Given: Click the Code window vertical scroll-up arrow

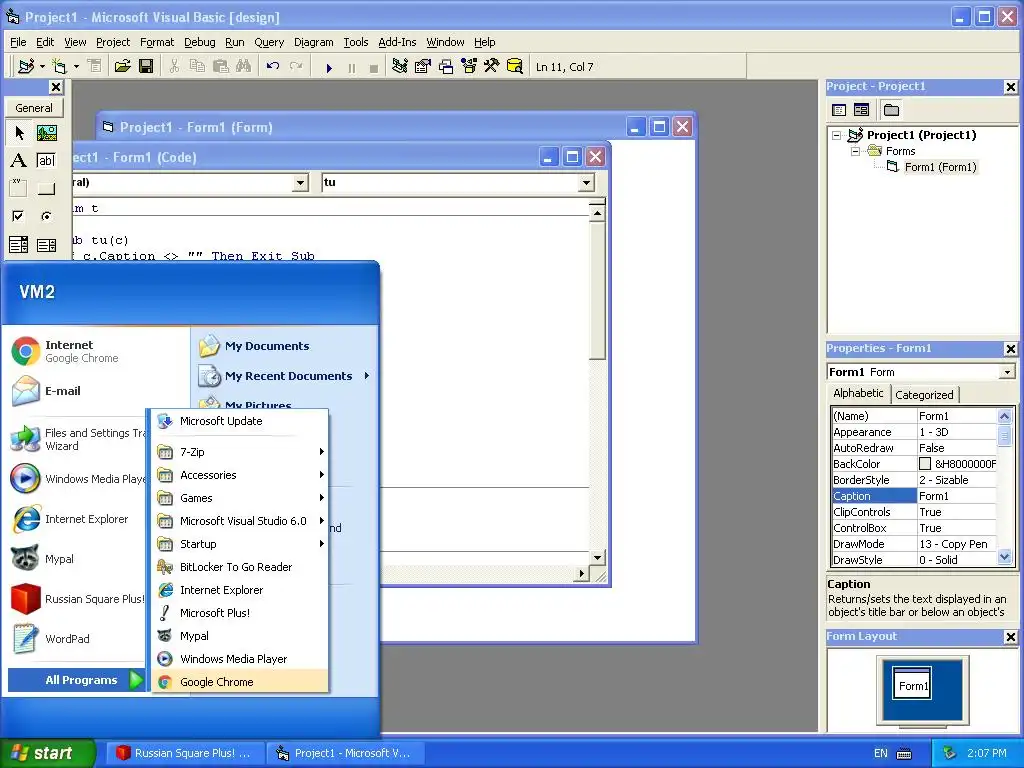Looking at the screenshot, I should (x=597, y=214).
